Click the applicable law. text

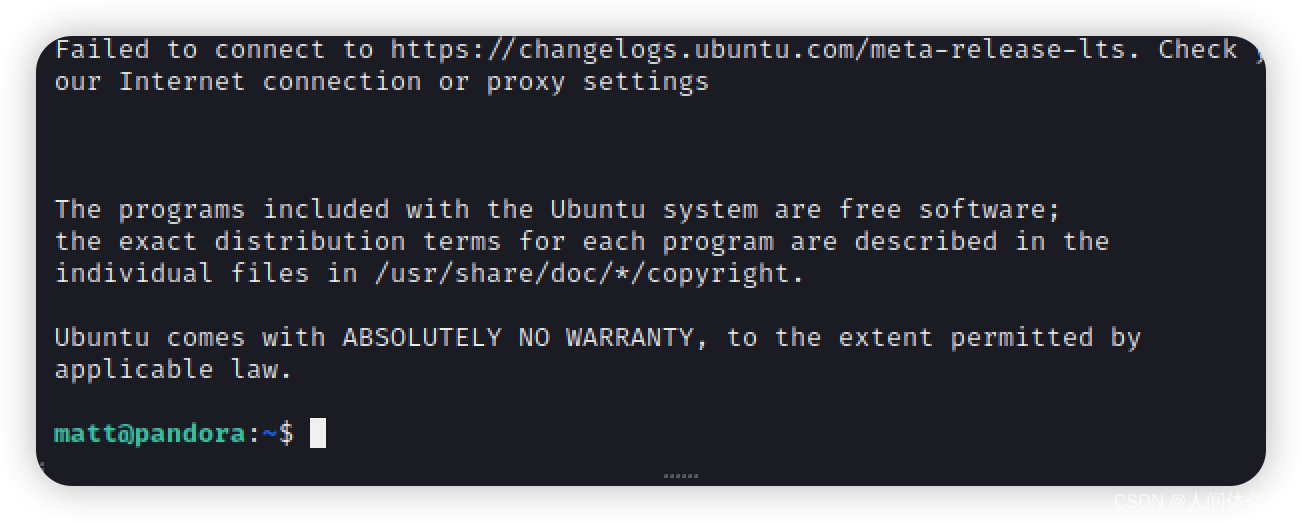(173, 370)
